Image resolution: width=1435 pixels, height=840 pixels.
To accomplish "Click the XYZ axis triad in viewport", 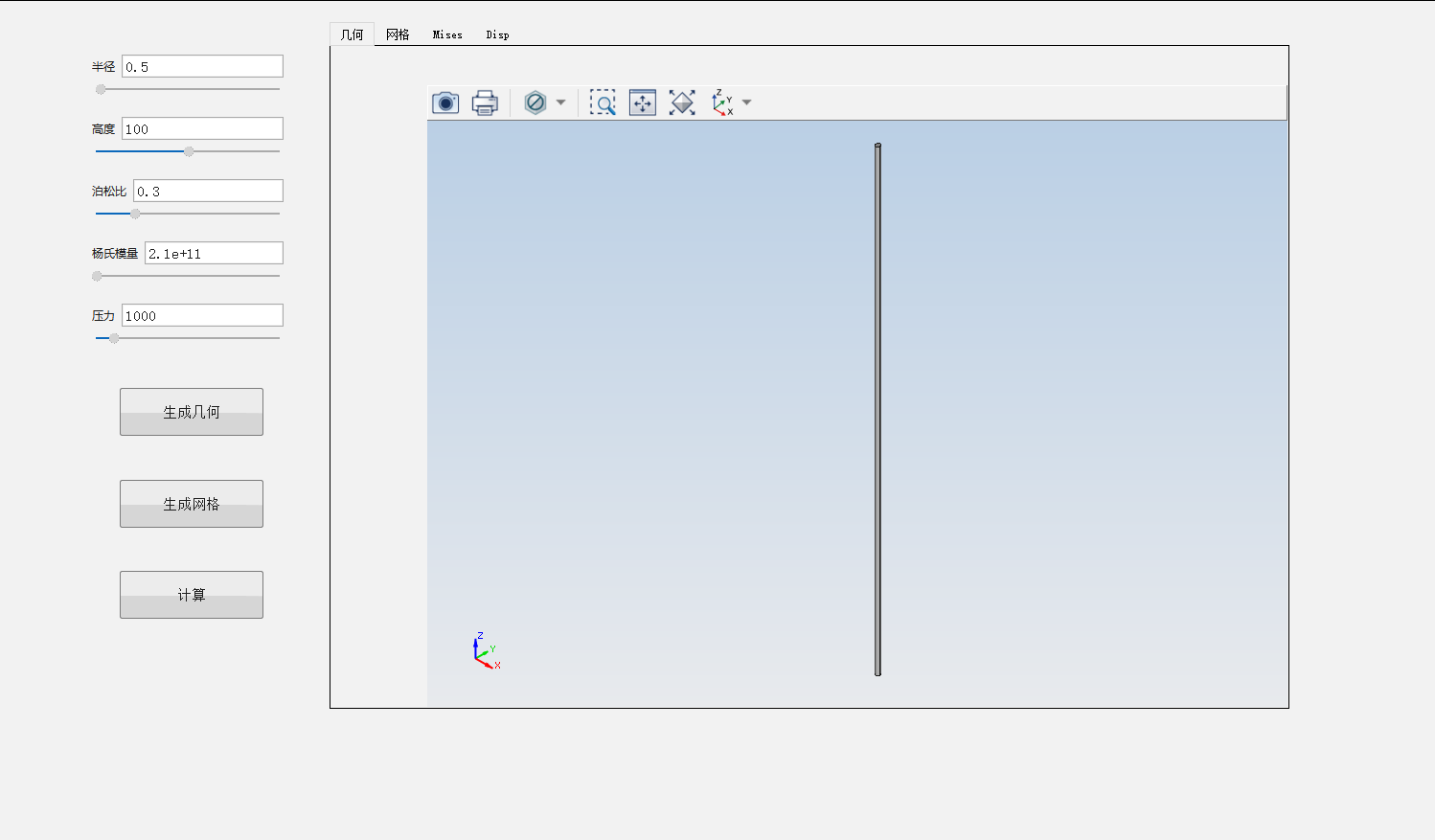I will [x=487, y=650].
